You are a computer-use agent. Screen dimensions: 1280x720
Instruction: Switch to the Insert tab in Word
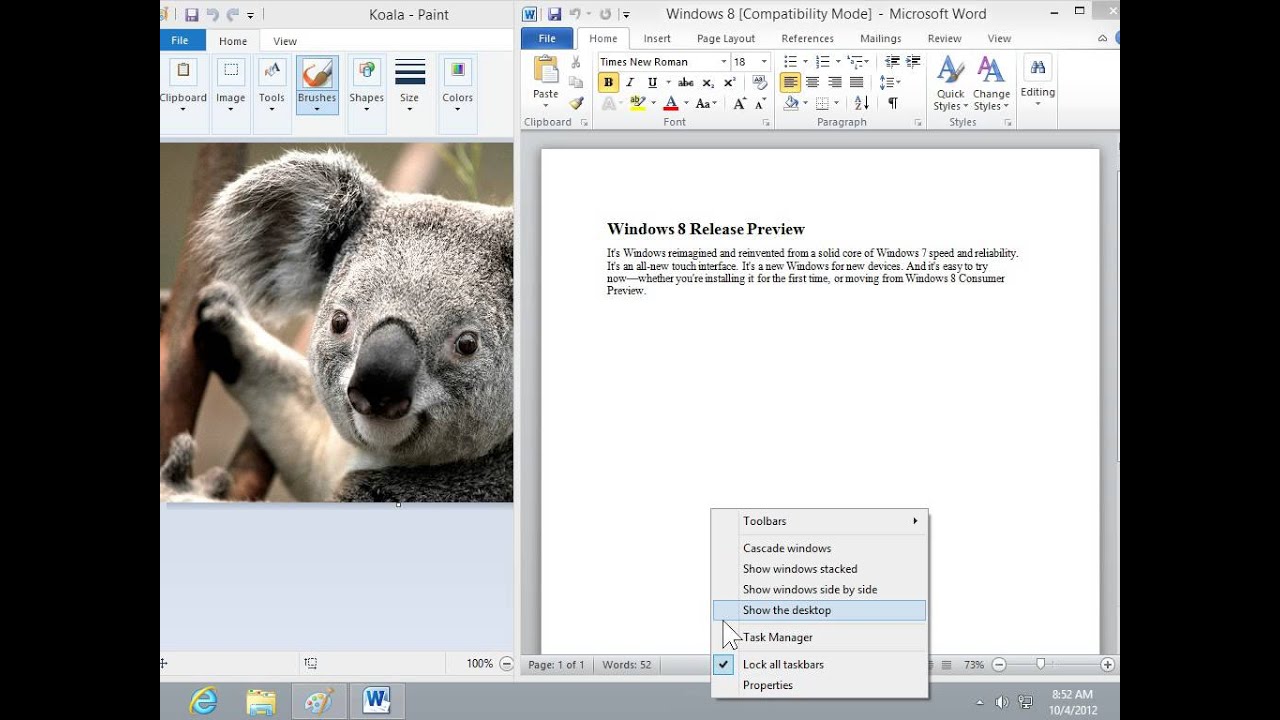click(x=657, y=39)
